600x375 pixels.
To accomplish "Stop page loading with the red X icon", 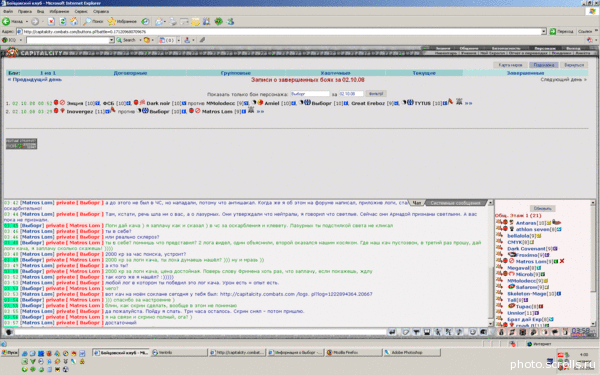I will click(51, 21).
